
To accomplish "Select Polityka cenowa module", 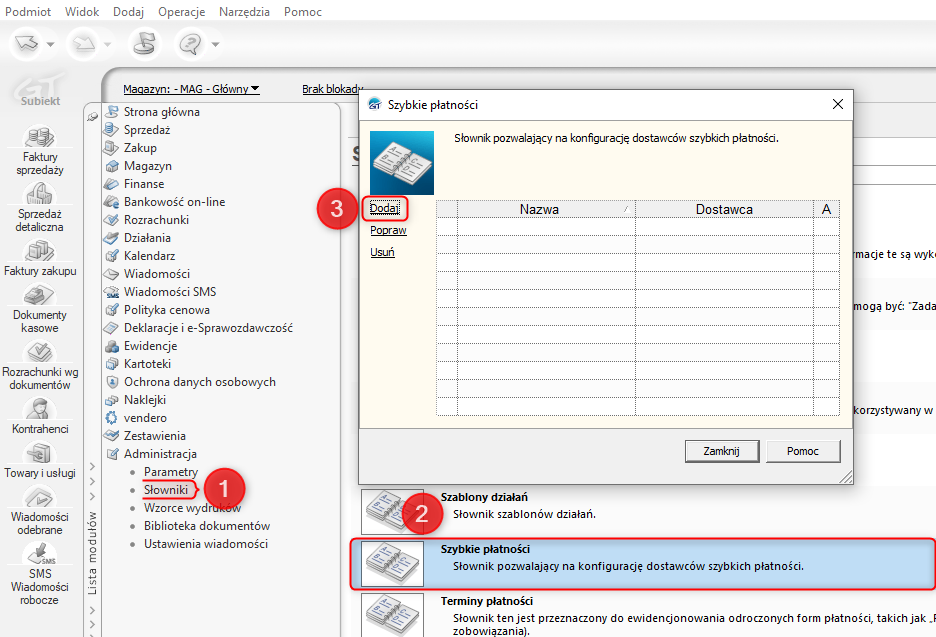I will [167, 310].
